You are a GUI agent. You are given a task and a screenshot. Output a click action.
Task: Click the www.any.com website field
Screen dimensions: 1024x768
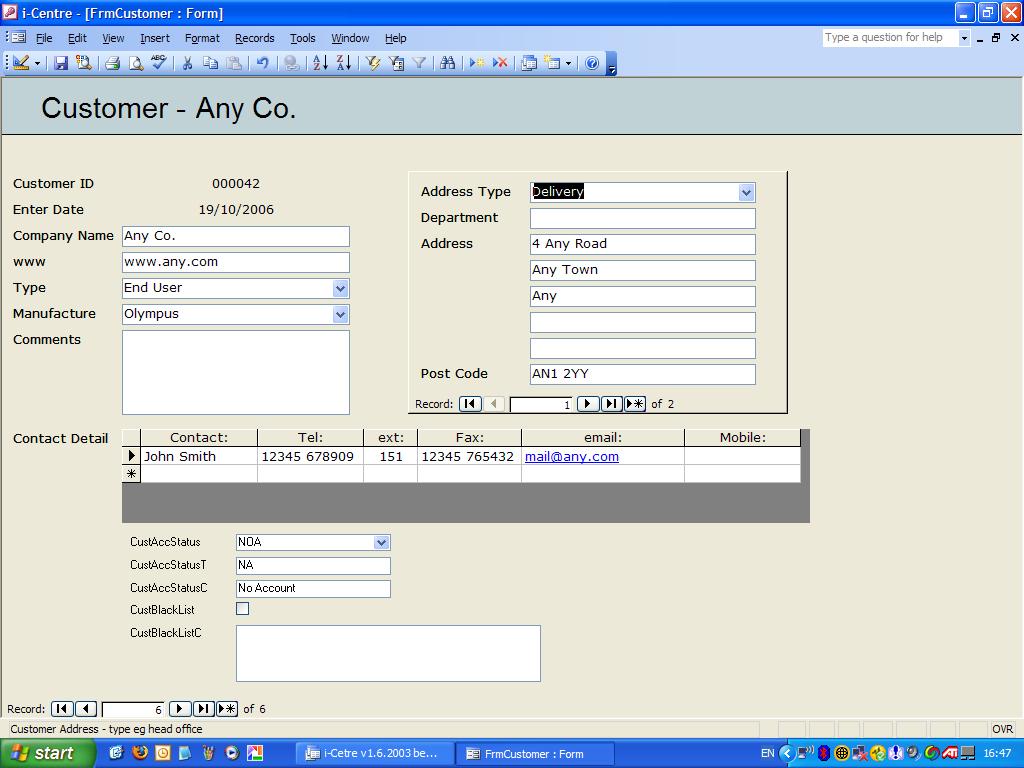tap(236, 262)
